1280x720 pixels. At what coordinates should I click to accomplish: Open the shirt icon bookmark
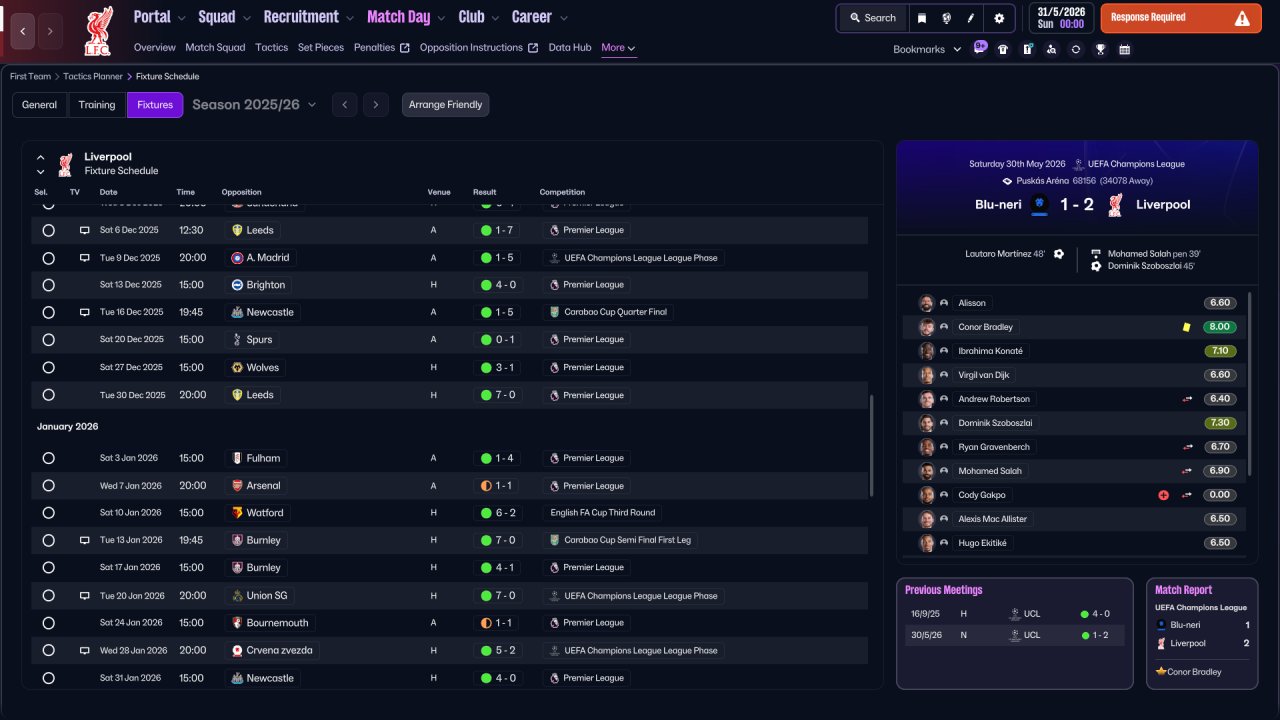click(1003, 49)
